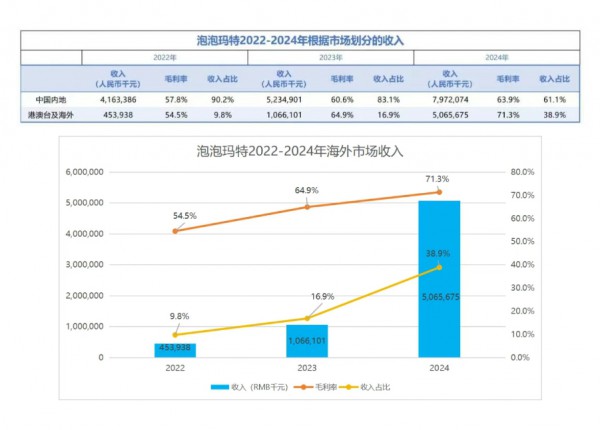
Task: Select the 2022年 header in the table
Action: coord(165,57)
